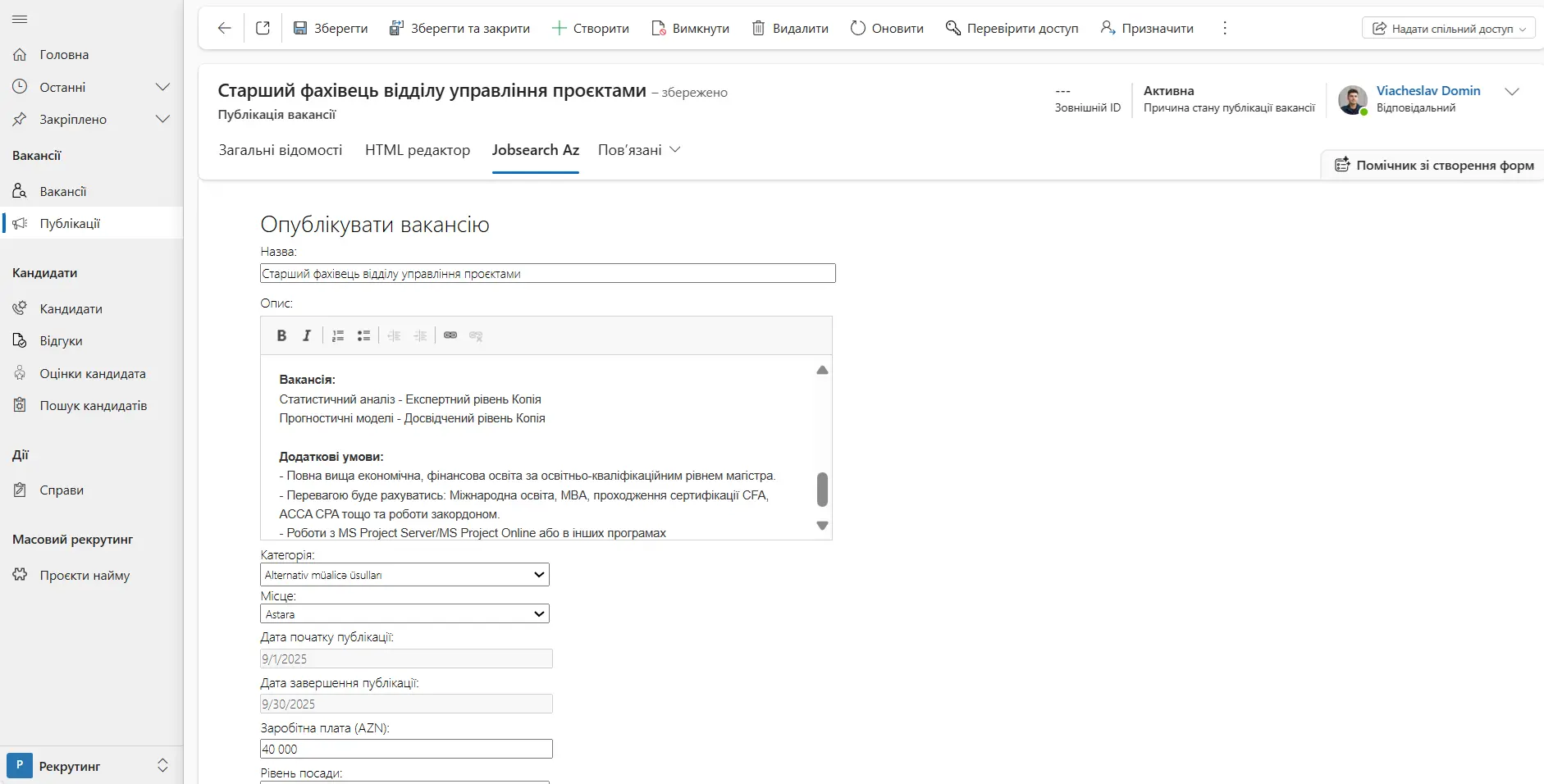Open more commands overflow menu

tap(1224, 28)
